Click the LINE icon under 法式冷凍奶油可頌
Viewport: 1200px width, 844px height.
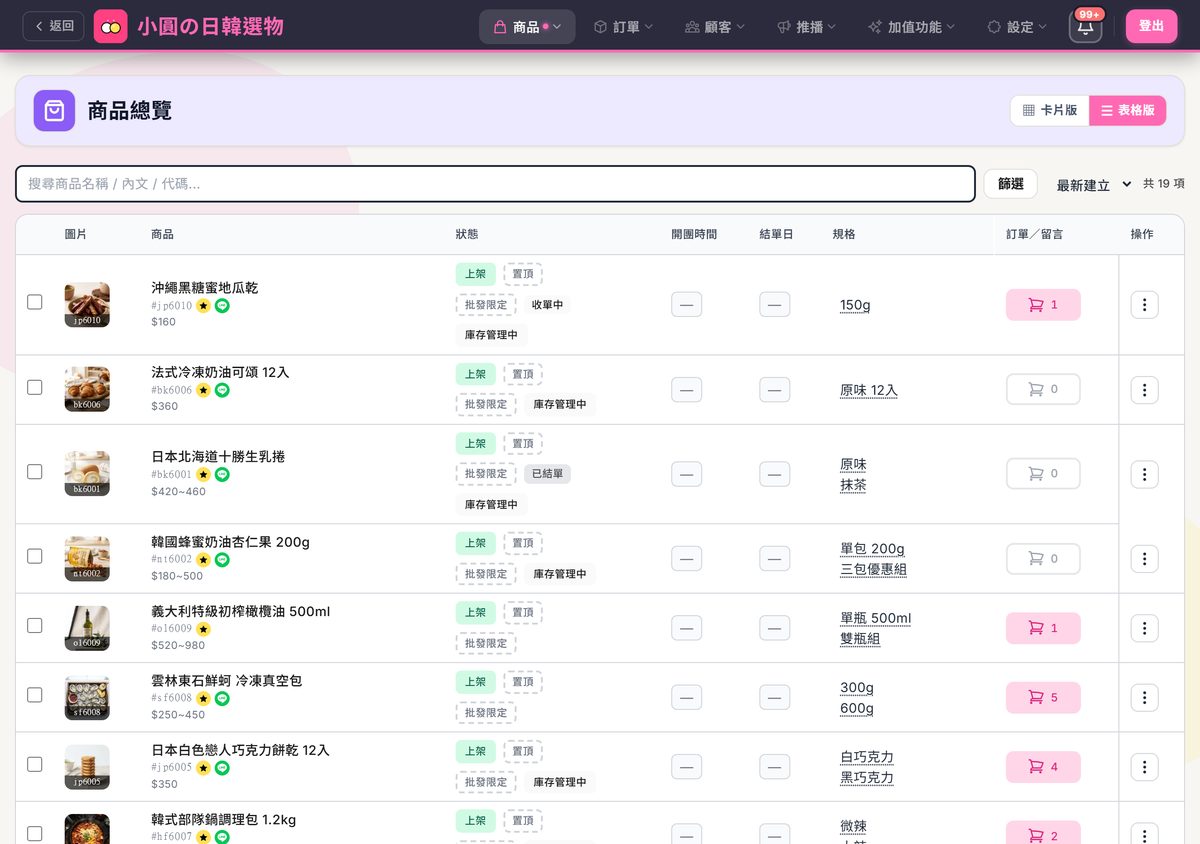tap(222, 390)
